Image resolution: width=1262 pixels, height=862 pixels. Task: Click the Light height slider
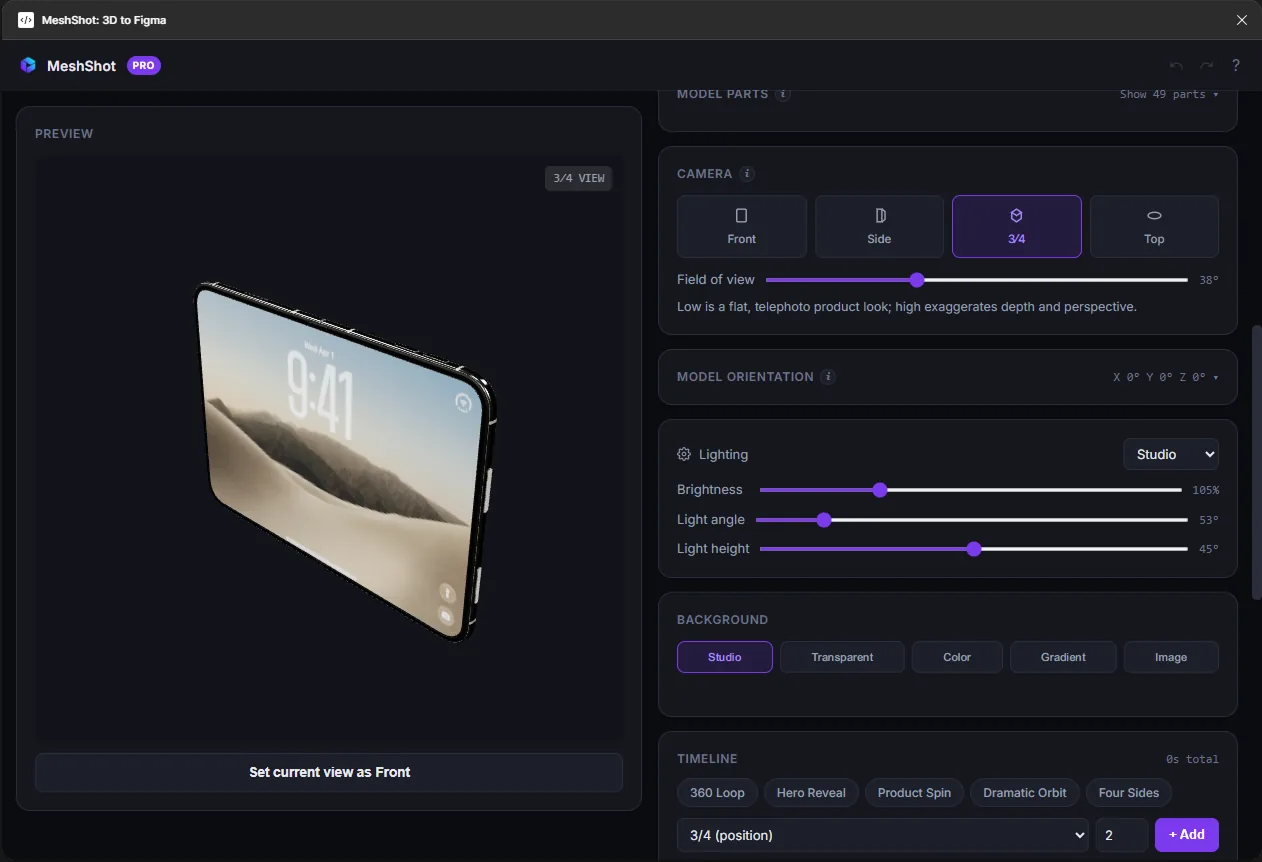(x=974, y=549)
